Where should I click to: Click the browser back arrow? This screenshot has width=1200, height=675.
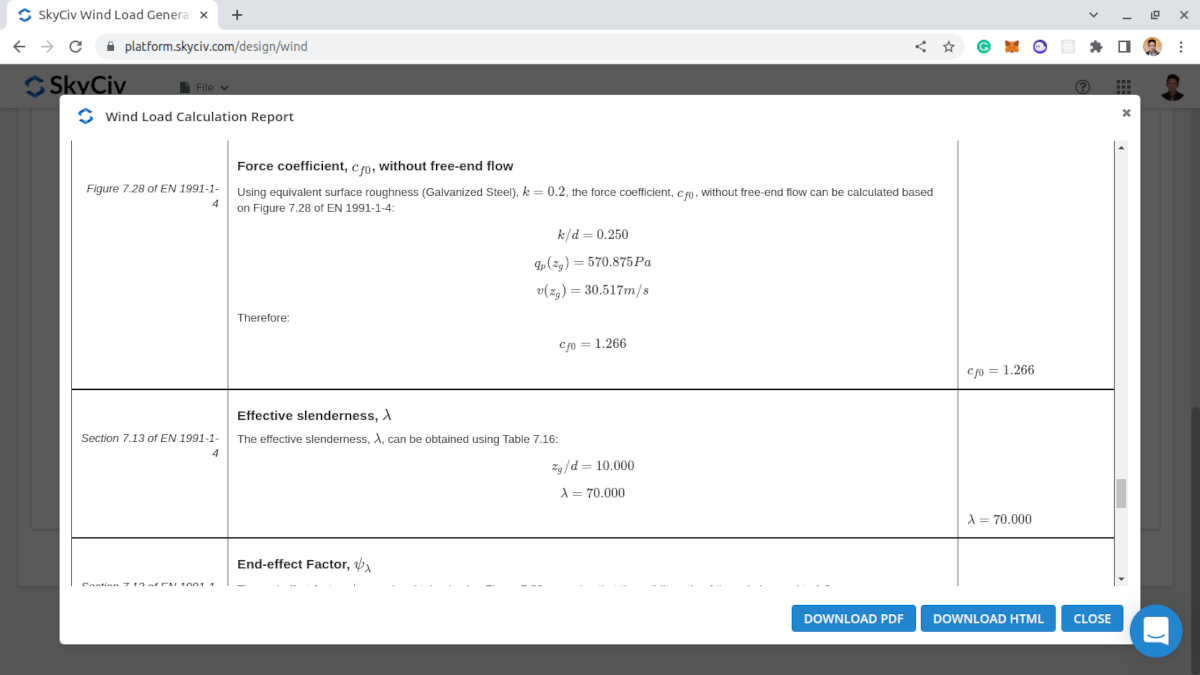pyautogui.click(x=19, y=46)
